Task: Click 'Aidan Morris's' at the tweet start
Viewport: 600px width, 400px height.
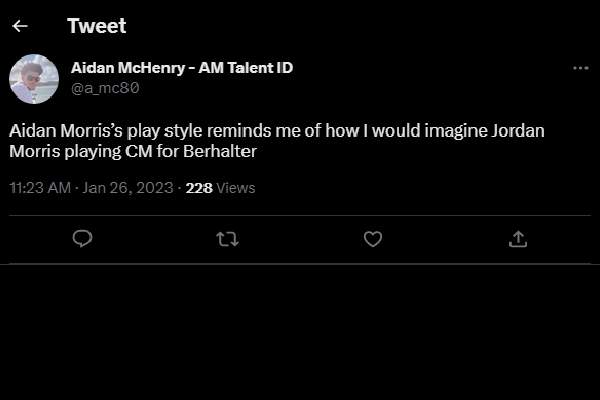Action: coord(61,132)
